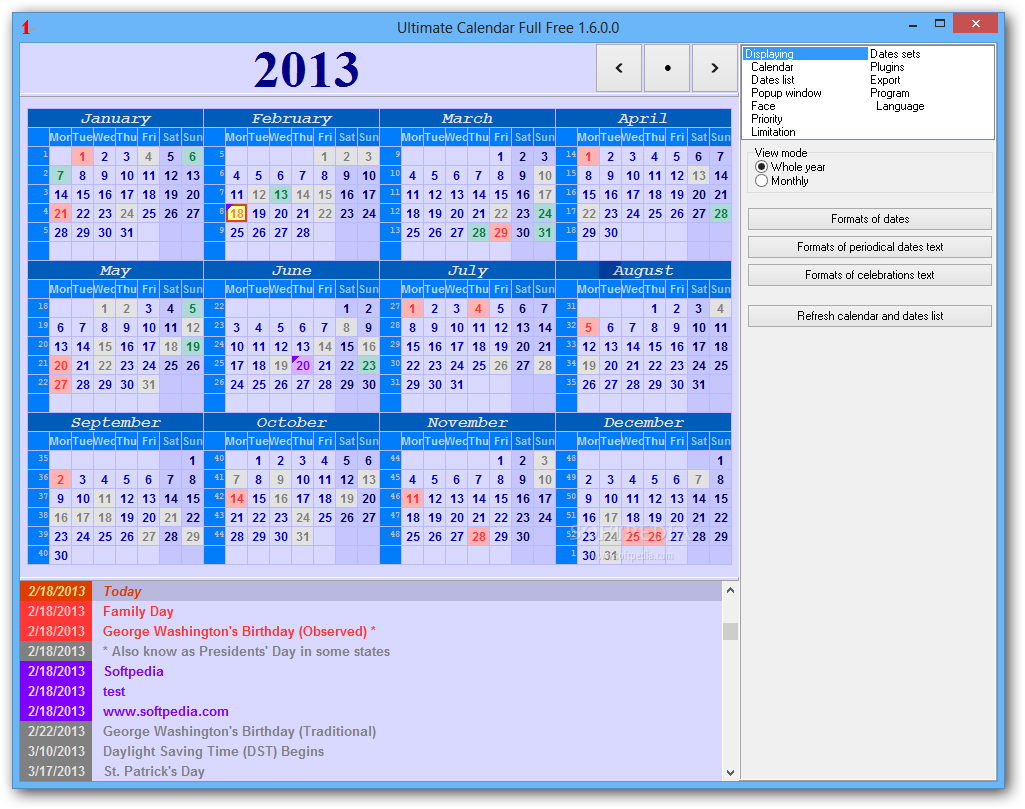Select Limitation settings item
1025x809 pixels.
point(773,132)
